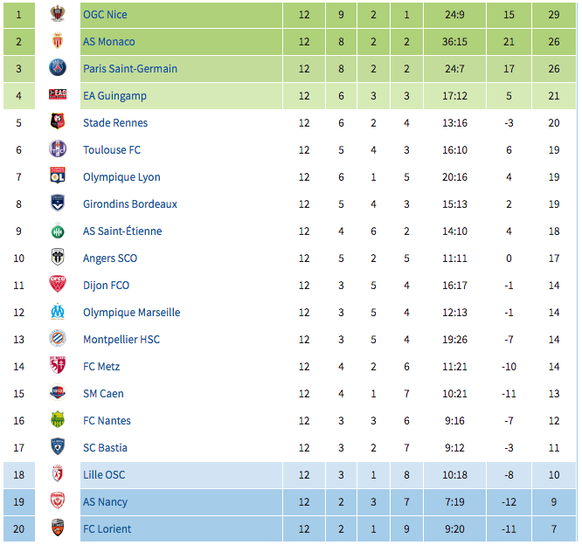
Task: Open the Girondins Bordeaux team page
Action: (130, 204)
